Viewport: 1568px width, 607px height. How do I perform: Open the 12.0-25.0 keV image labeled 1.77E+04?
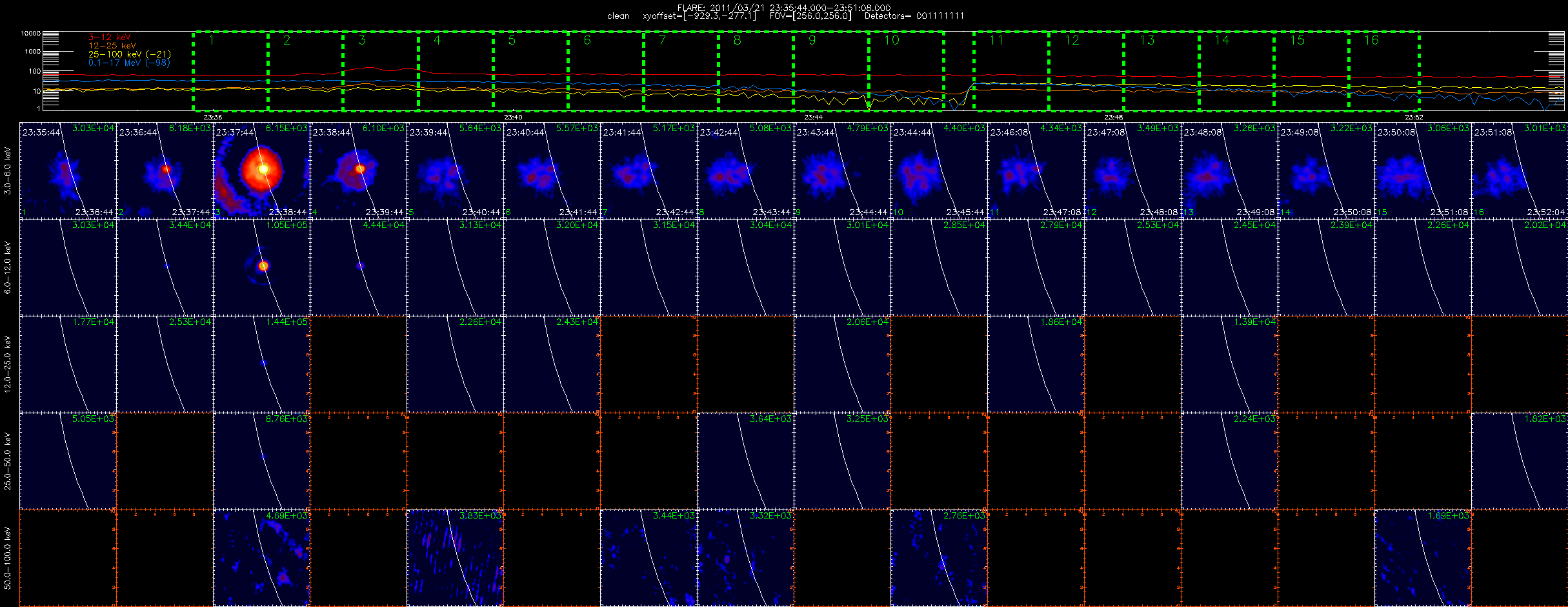(68, 364)
